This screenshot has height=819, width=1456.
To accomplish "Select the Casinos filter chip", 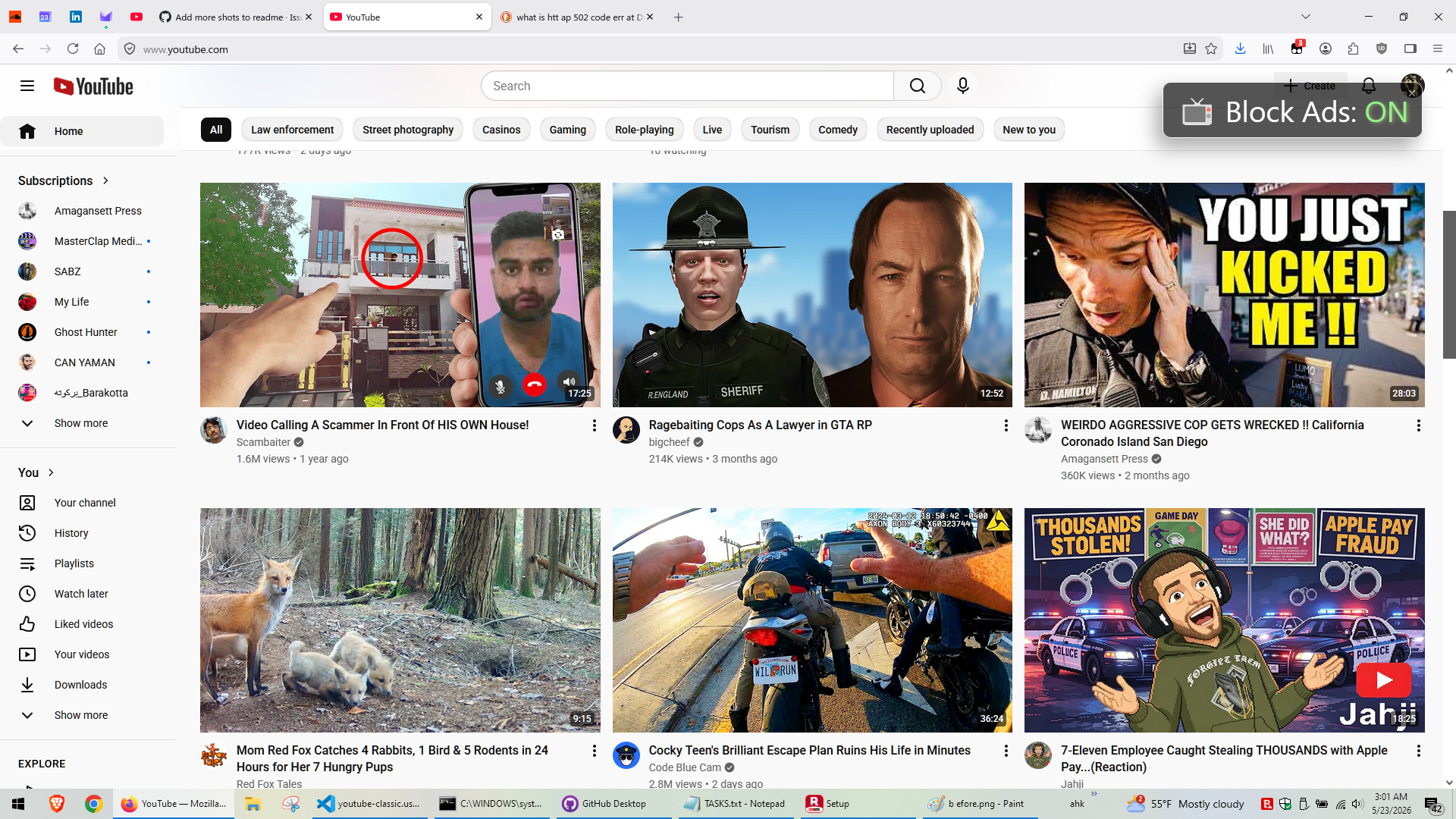I will 501,130.
